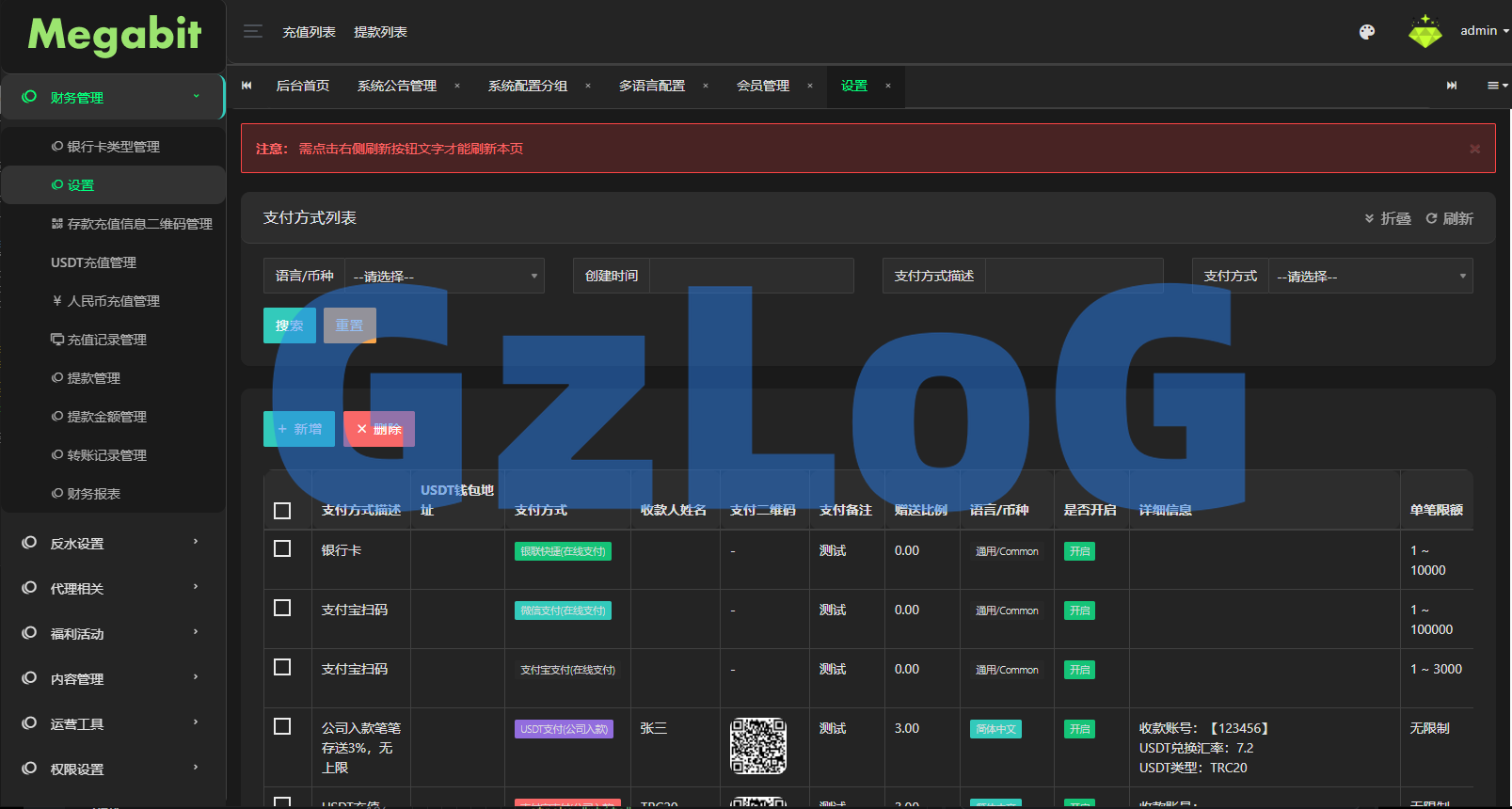Click the hamburger menu collapse icon
This screenshot has height=809, width=1512.
pyautogui.click(x=252, y=32)
